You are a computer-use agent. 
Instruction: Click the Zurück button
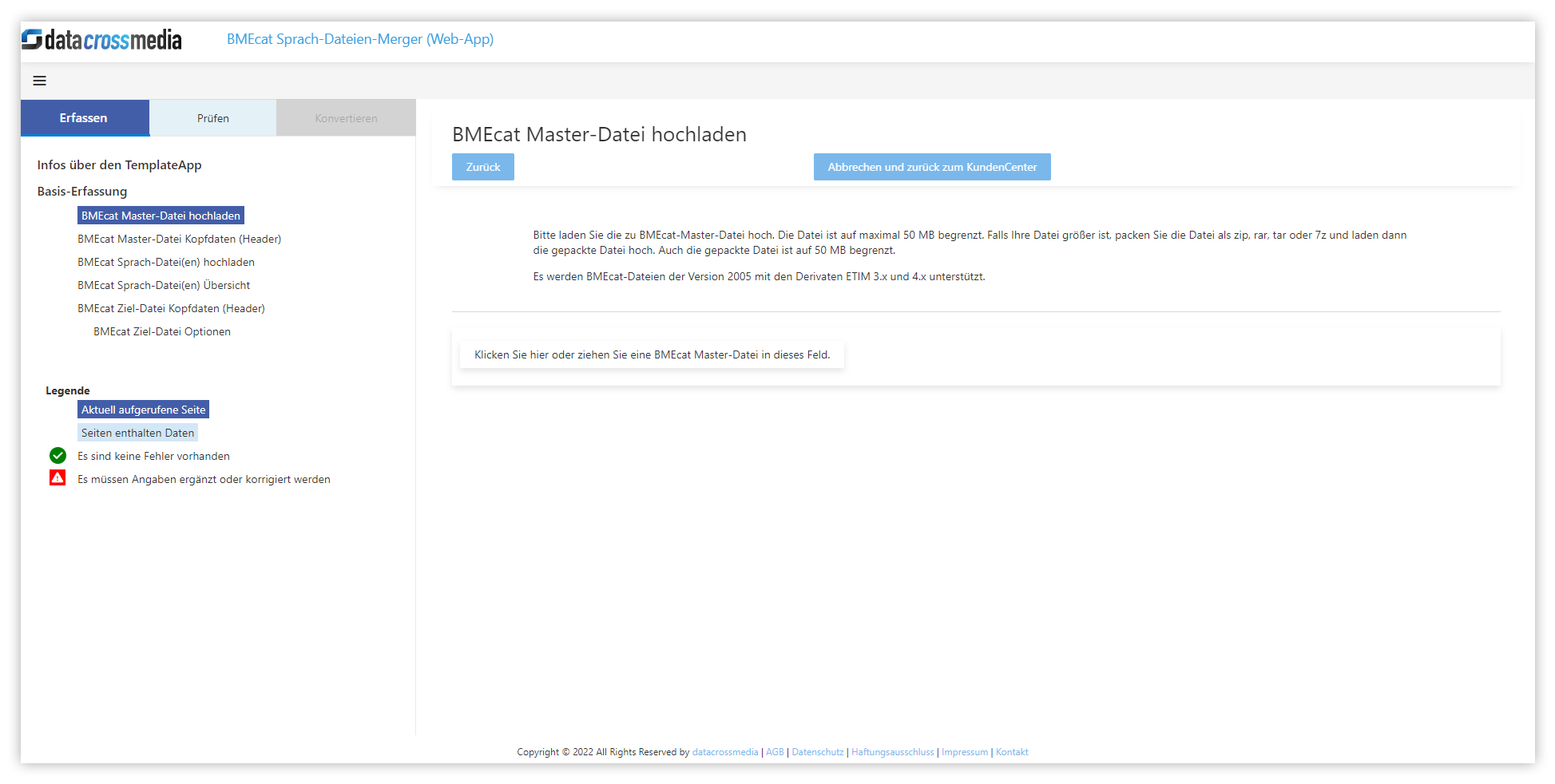click(x=483, y=167)
